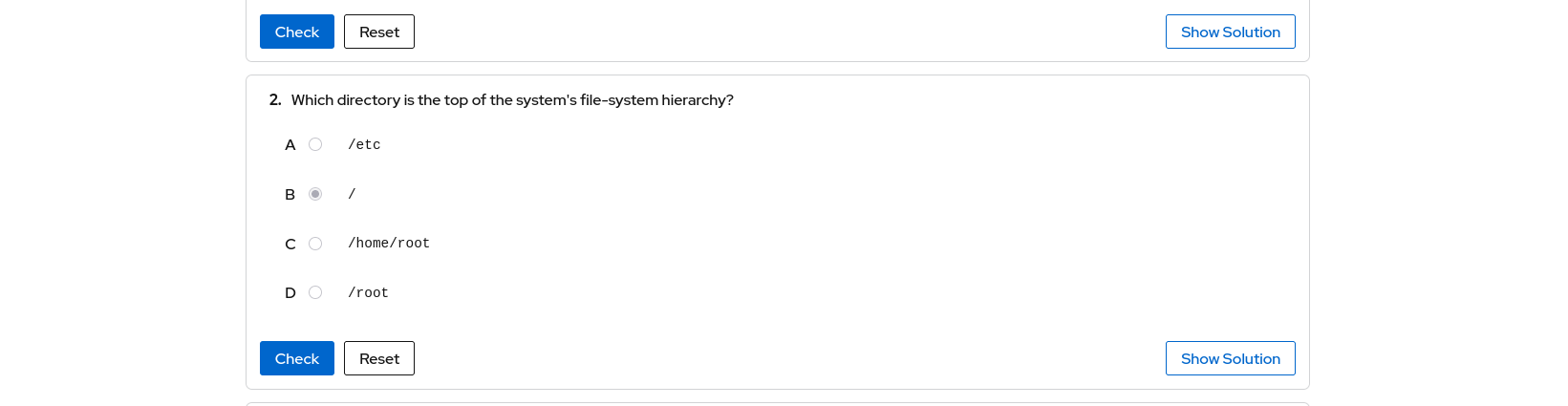Click the letter D option label
Screen dimensions: 1568x406
[290, 293]
